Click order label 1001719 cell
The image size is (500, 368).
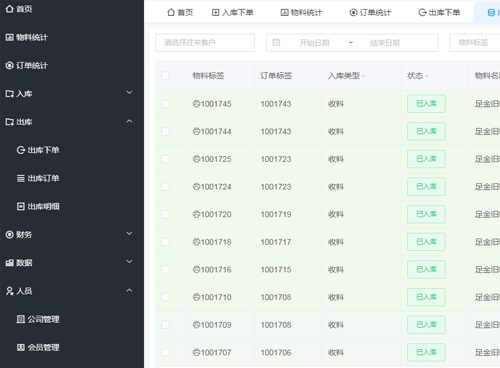pos(276,214)
